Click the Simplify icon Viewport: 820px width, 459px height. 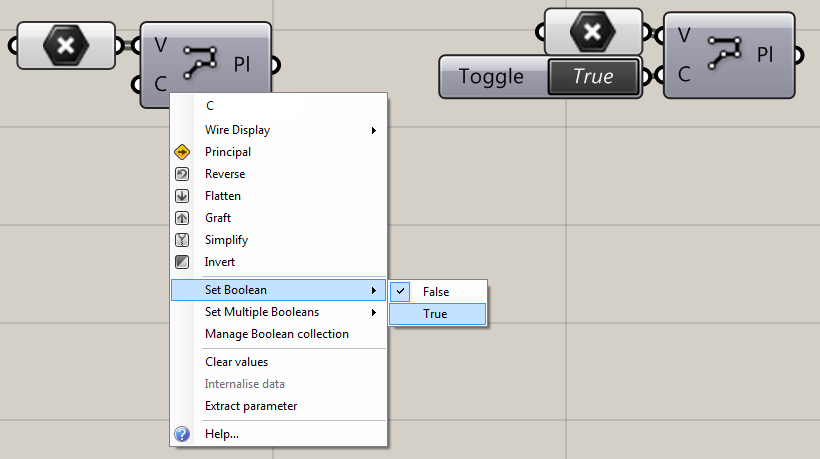[x=182, y=240]
